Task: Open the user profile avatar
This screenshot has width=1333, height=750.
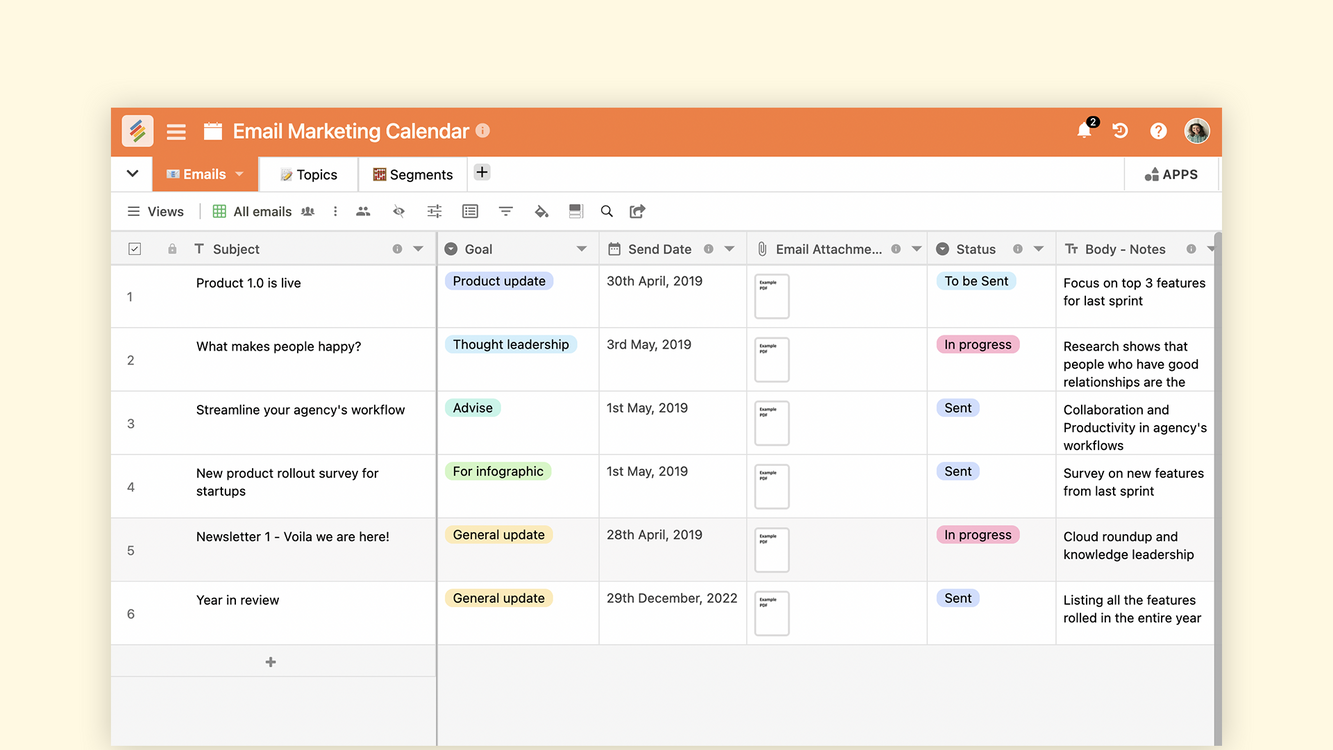Action: (1197, 131)
